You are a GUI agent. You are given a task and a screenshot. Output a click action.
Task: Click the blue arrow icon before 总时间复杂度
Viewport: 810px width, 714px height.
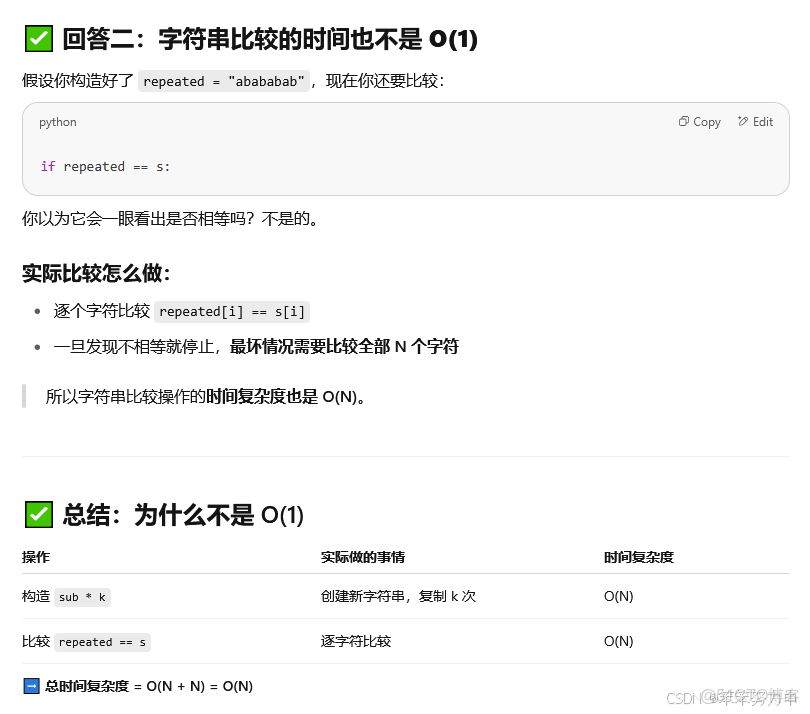point(33,686)
